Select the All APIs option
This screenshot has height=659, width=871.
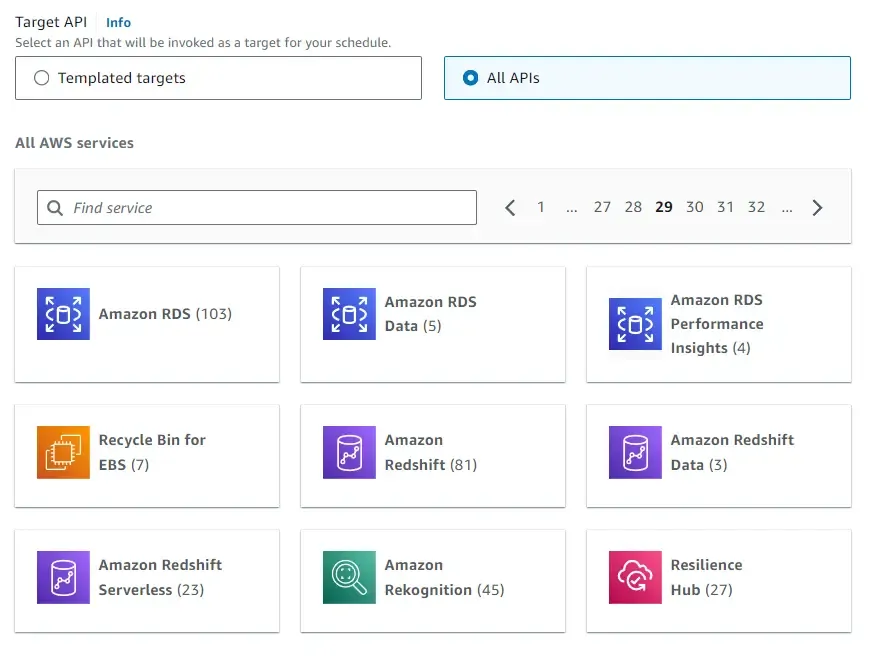(472, 77)
